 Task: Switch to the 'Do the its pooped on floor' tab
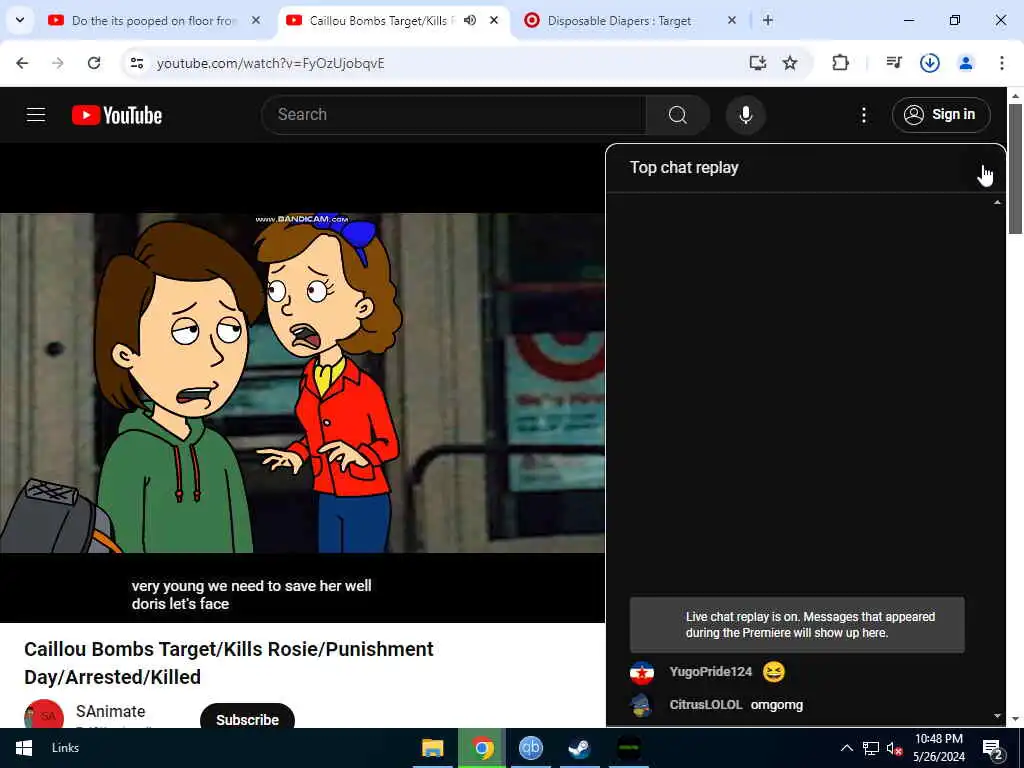point(152,21)
